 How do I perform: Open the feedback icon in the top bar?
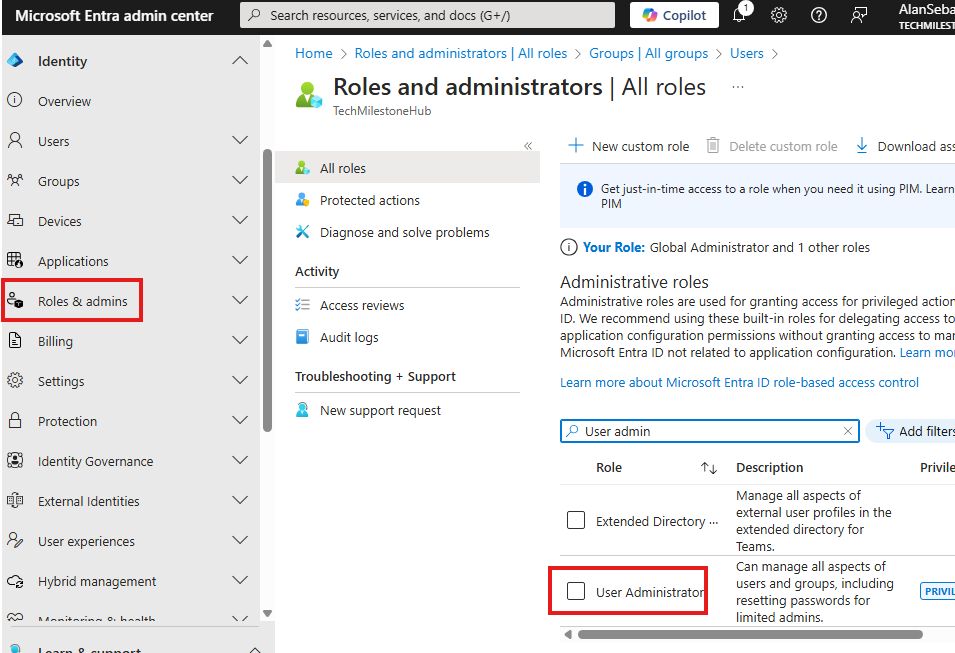859,15
